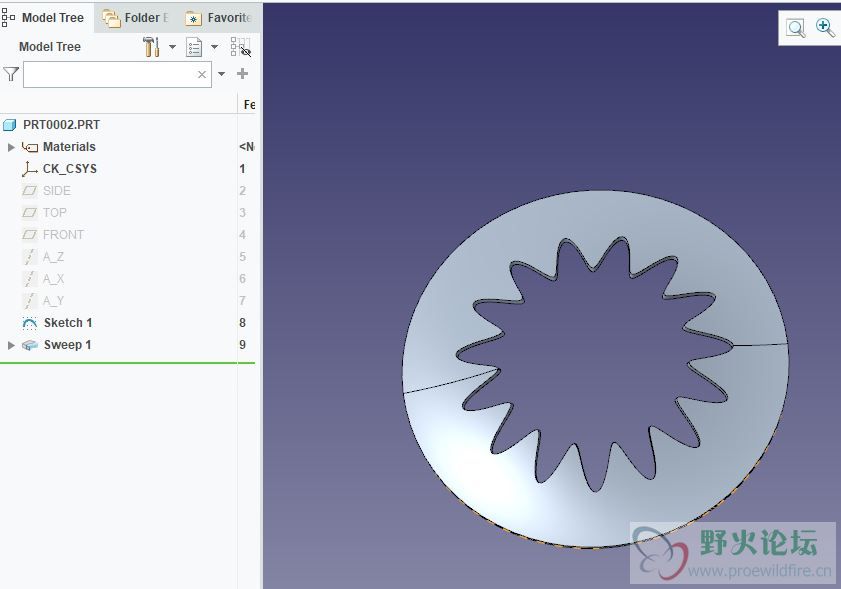
Task: Click feature number 8 beside Sketch 1
Action: coord(242,323)
